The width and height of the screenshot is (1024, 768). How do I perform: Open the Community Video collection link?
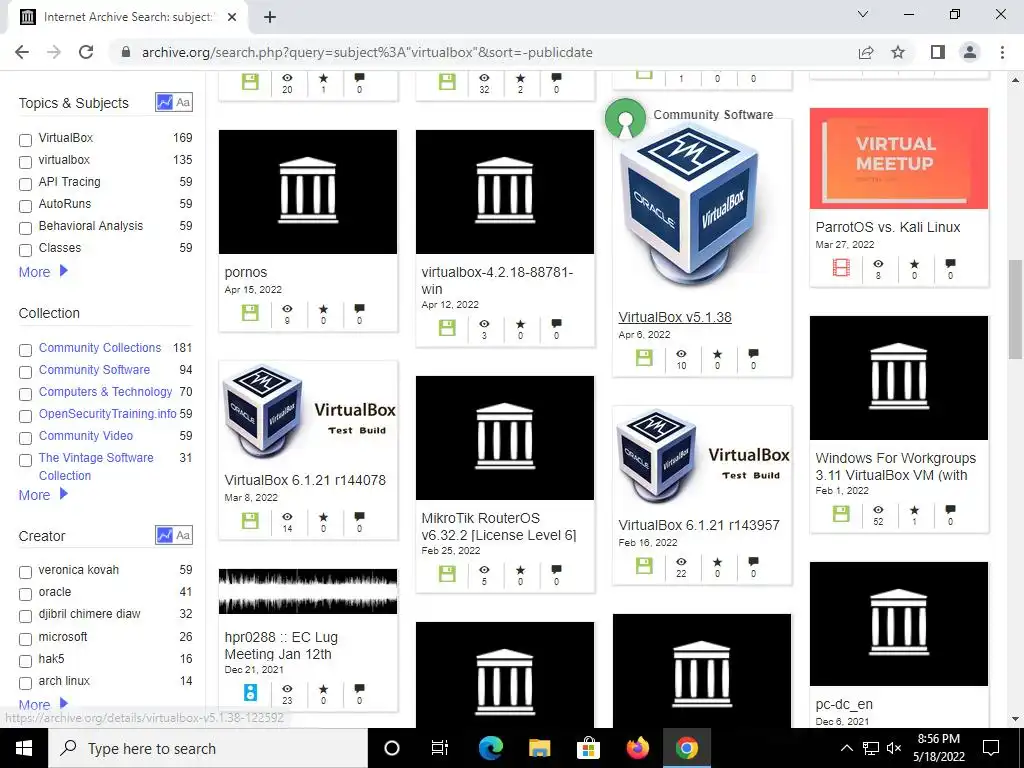point(86,436)
